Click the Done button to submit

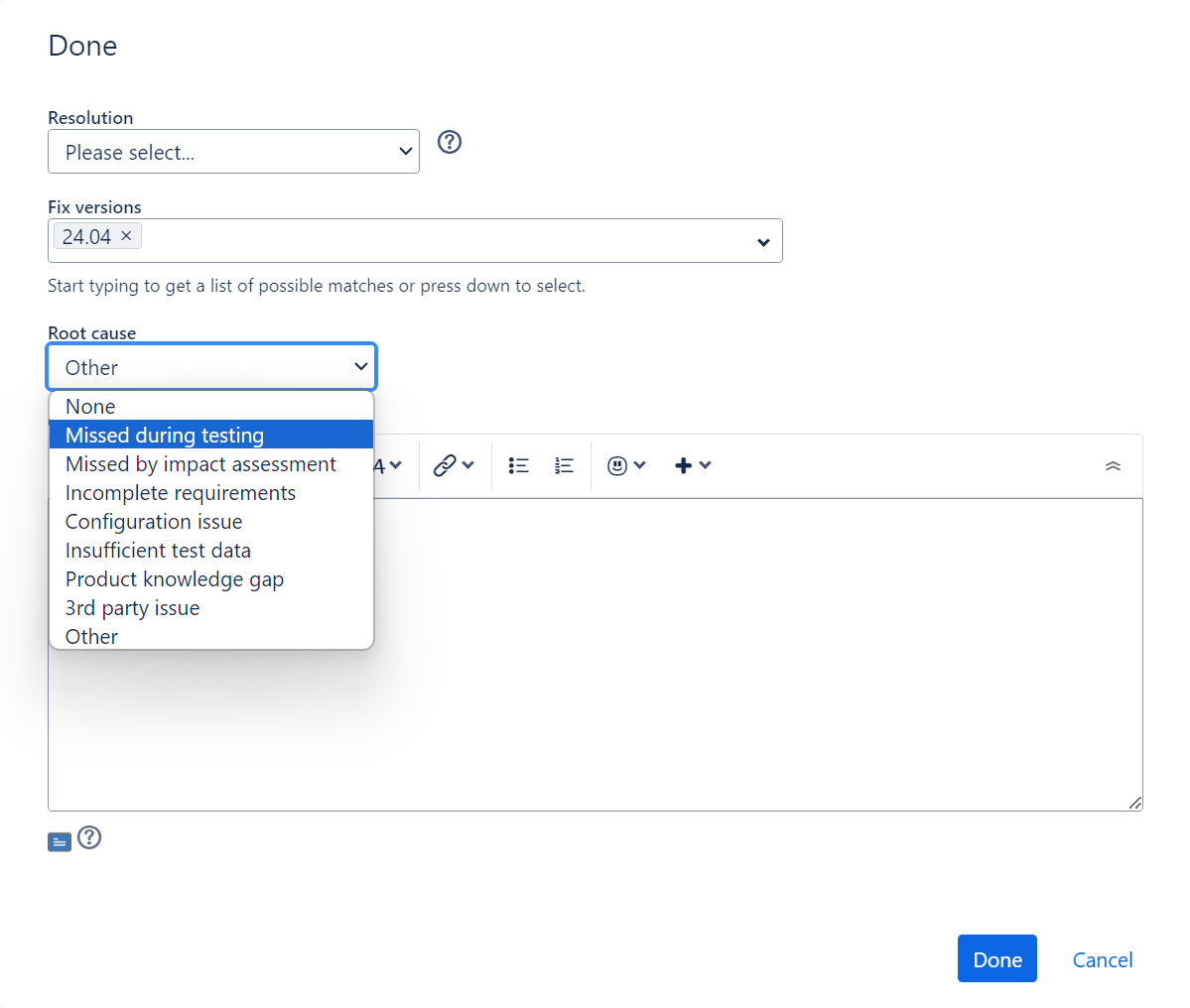[996, 958]
